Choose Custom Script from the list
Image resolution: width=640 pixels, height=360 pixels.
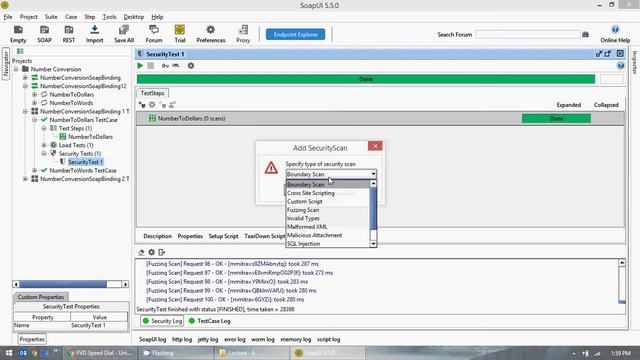(327, 202)
